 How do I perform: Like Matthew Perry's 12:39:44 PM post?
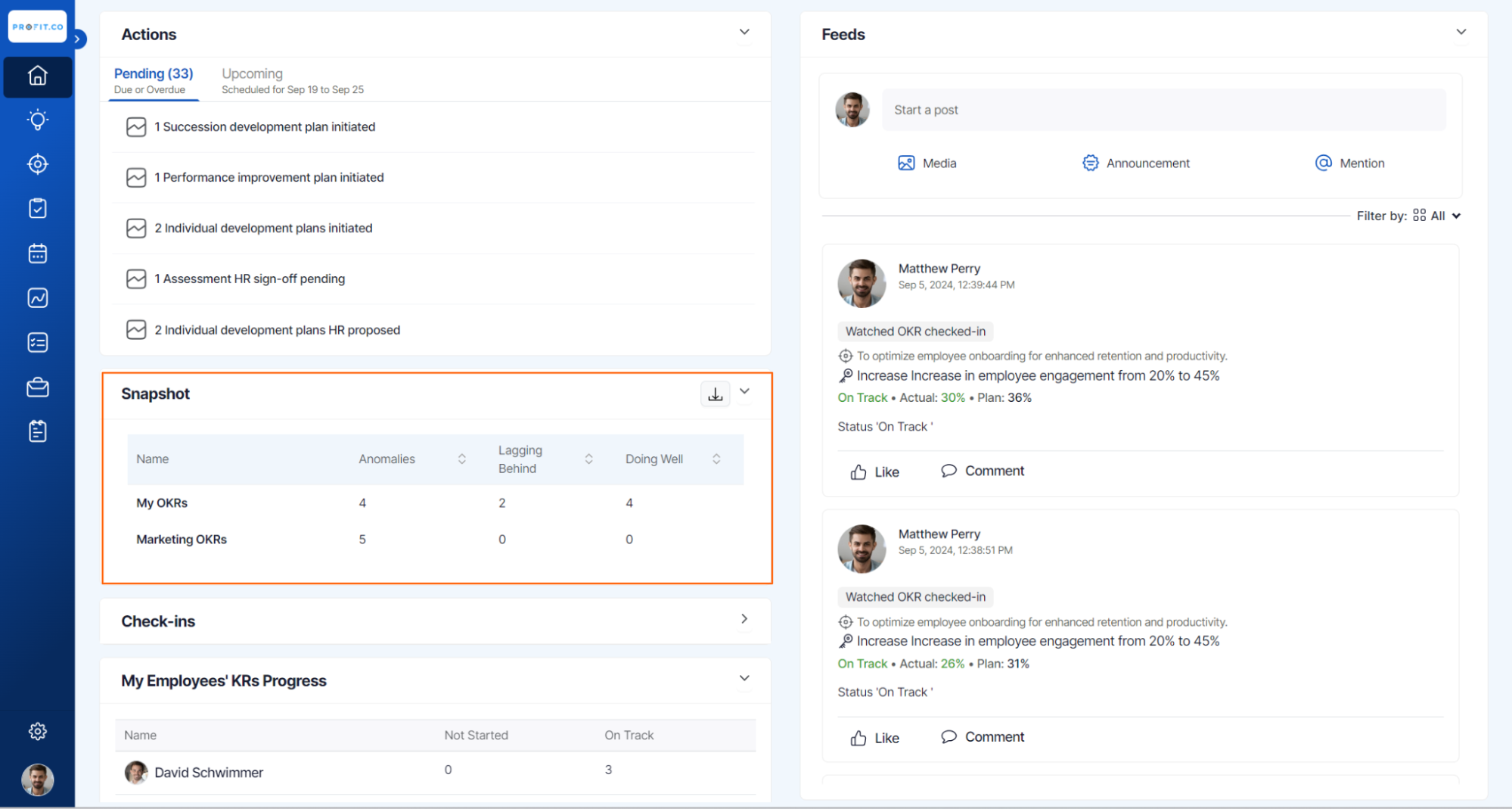click(x=874, y=472)
